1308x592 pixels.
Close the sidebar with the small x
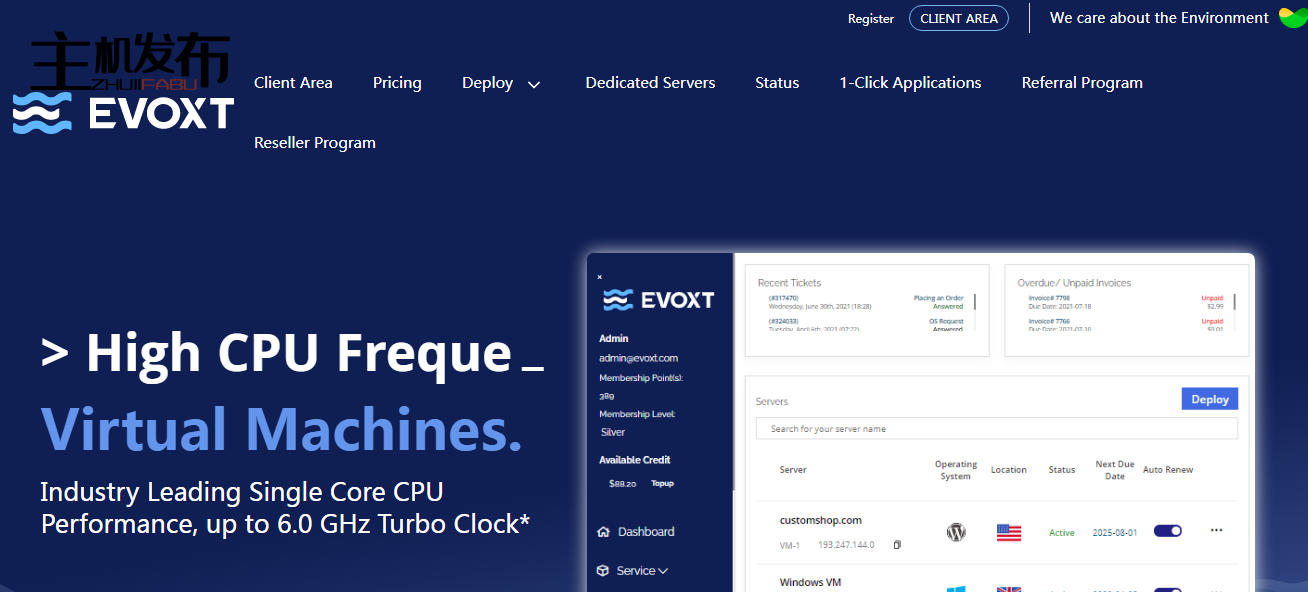600,277
